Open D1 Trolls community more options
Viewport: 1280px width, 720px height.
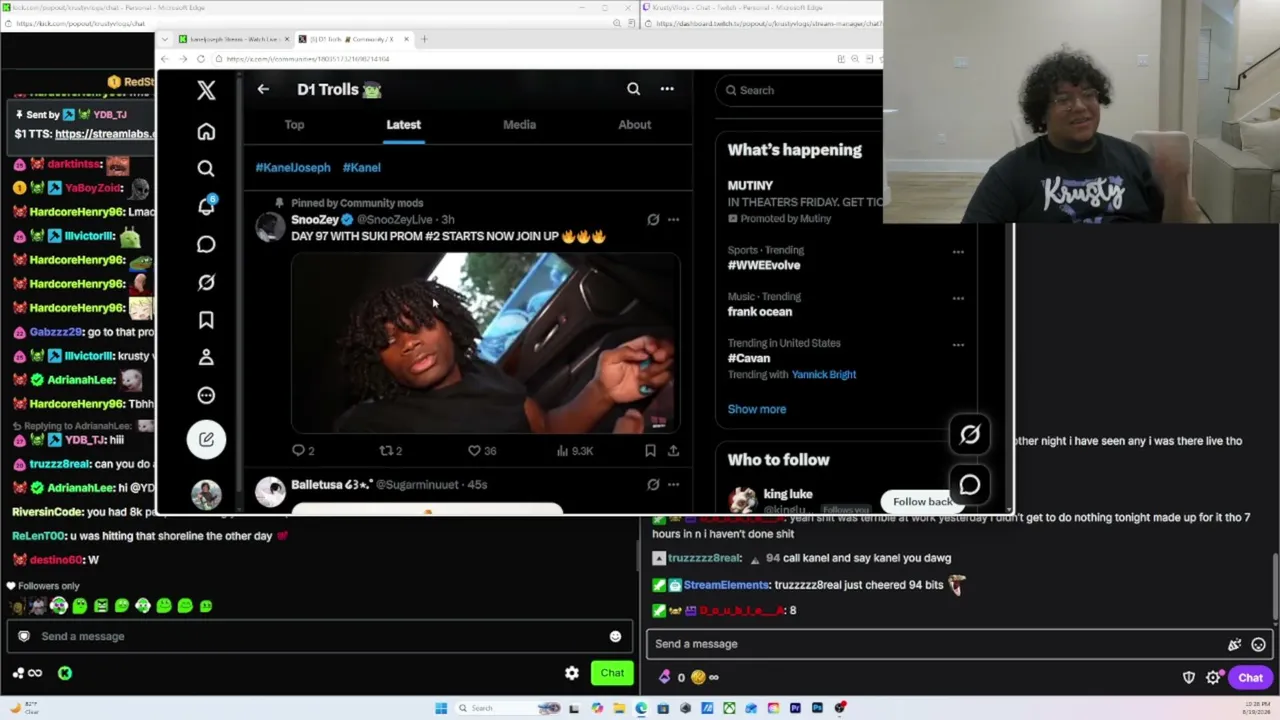point(667,89)
